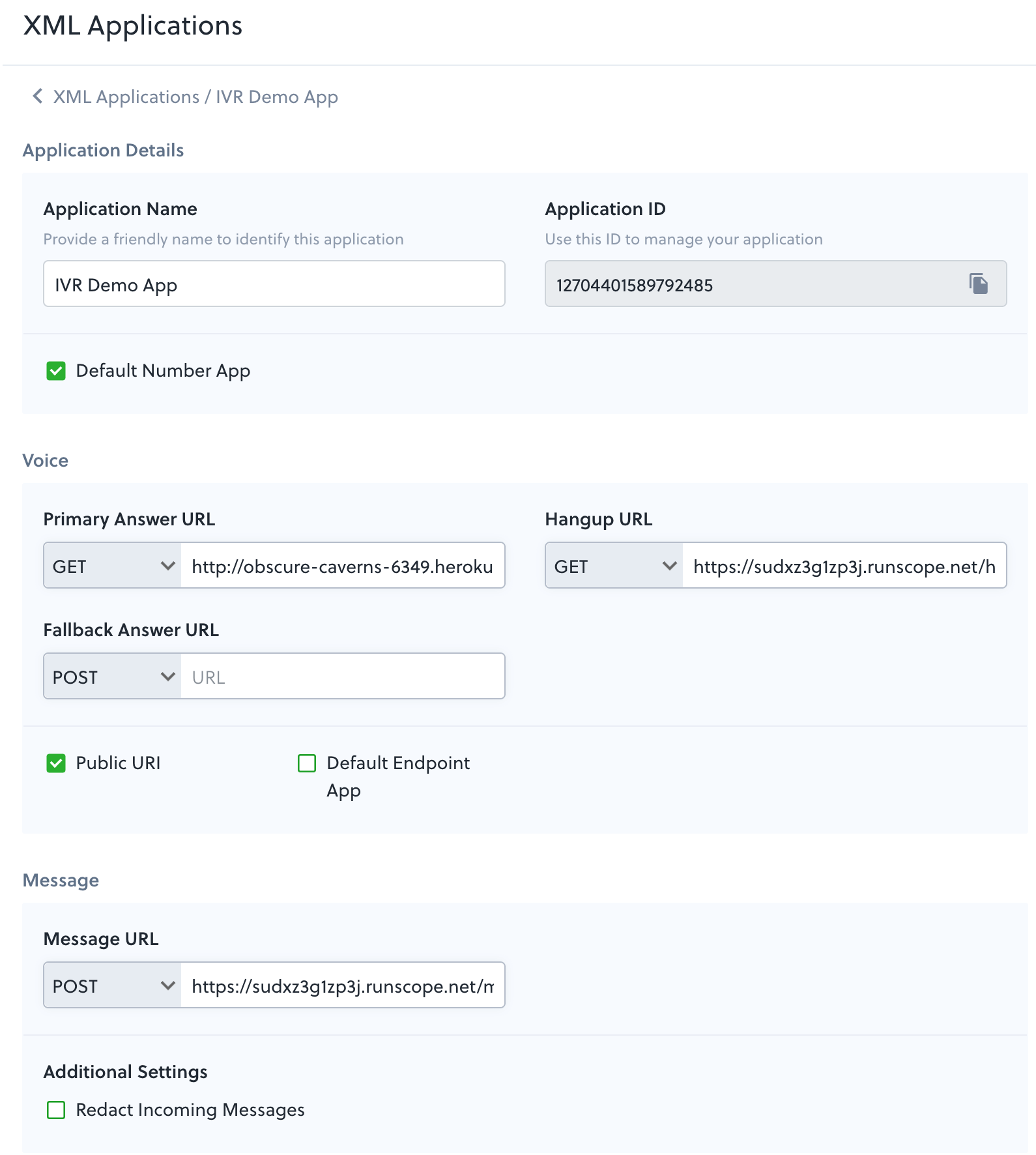Open Primary Answer URL method dropdown
The height and width of the screenshot is (1155, 1036).
(113, 566)
